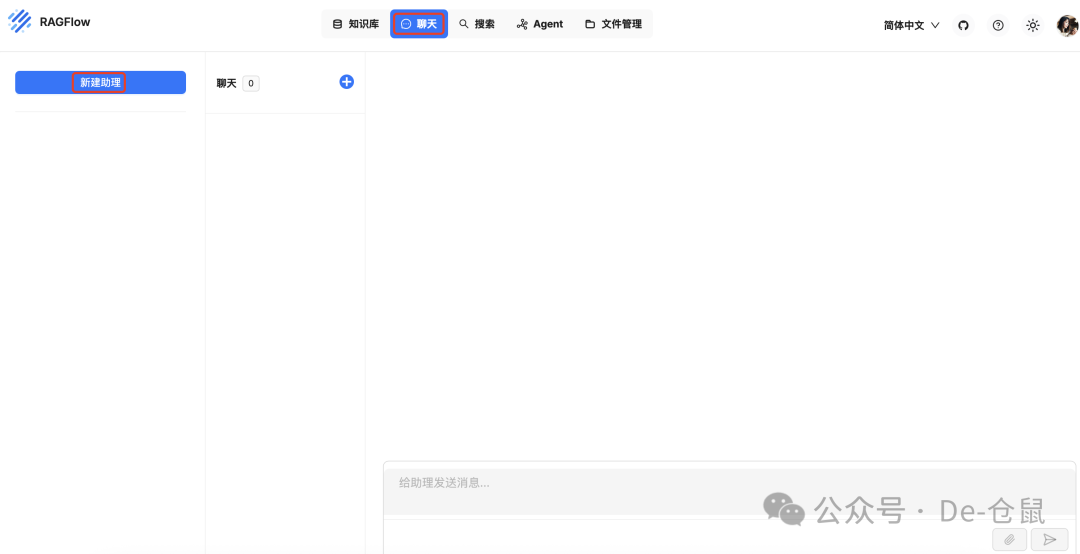Focus the 给助理发送消息 input field

[x=729, y=491]
